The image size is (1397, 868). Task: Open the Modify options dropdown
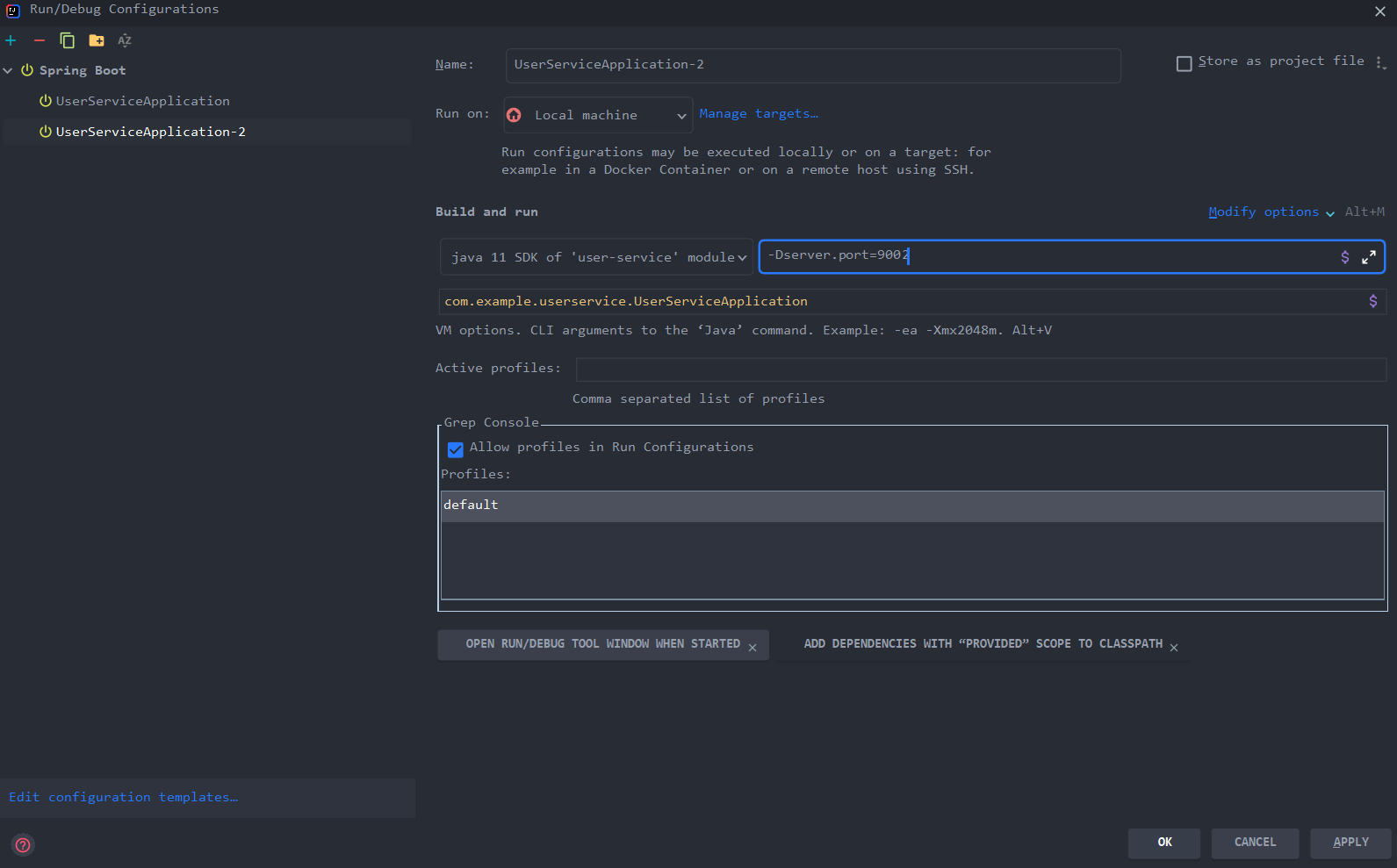click(1271, 212)
